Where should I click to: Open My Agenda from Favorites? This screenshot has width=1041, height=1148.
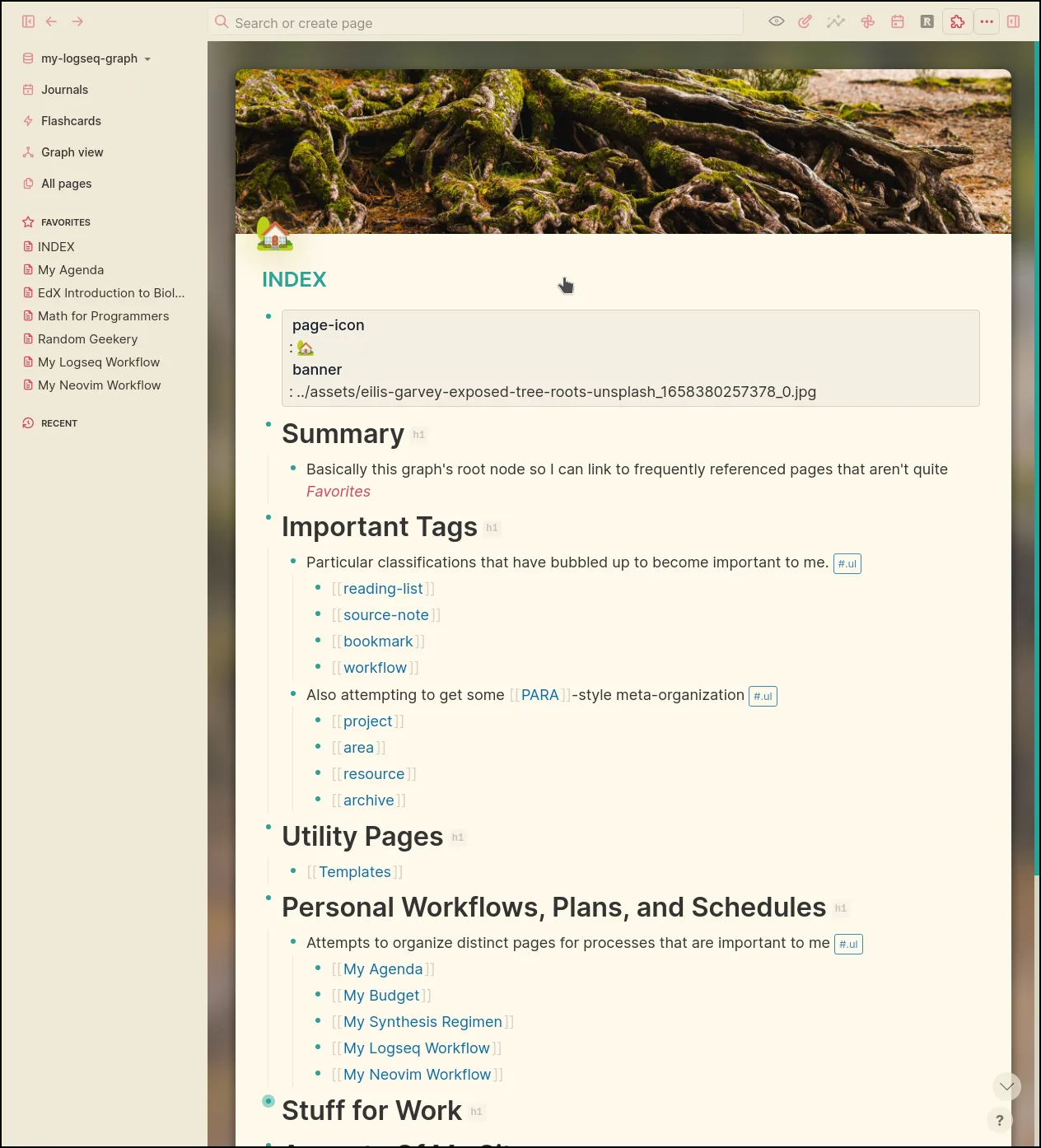pyautogui.click(x=71, y=269)
